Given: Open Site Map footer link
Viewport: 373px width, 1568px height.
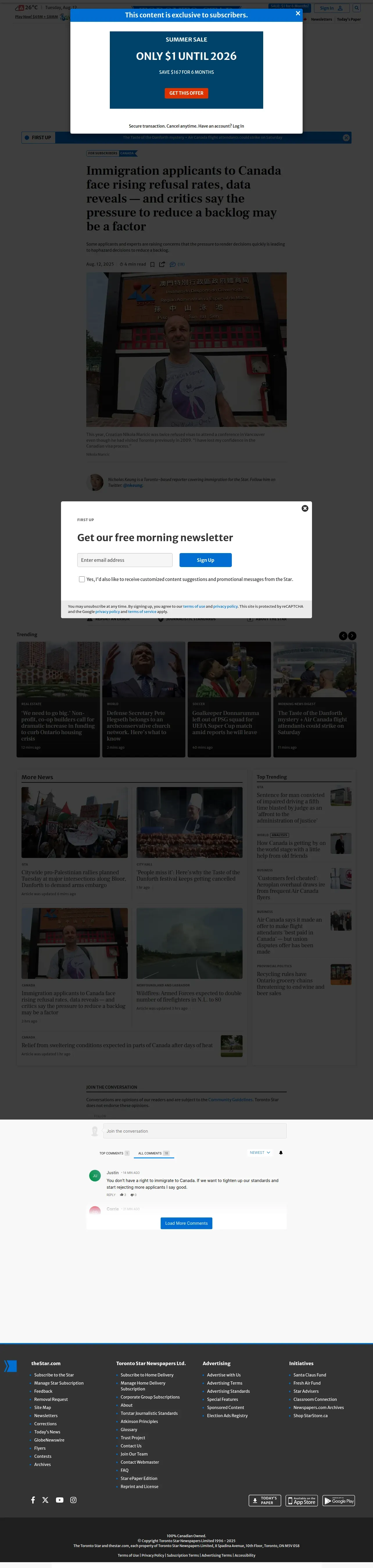Looking at the screenshot, I should pos(43,1407).
